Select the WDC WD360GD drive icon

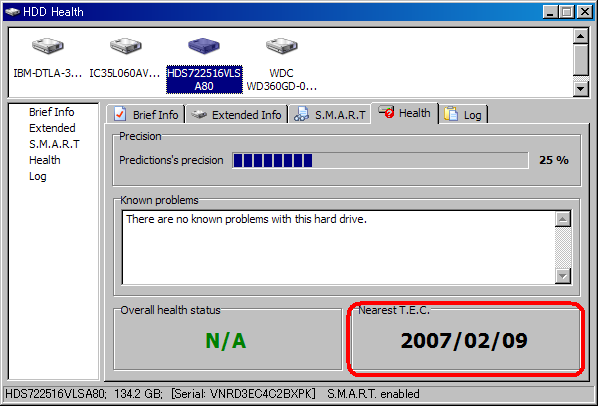coord(281,46)
